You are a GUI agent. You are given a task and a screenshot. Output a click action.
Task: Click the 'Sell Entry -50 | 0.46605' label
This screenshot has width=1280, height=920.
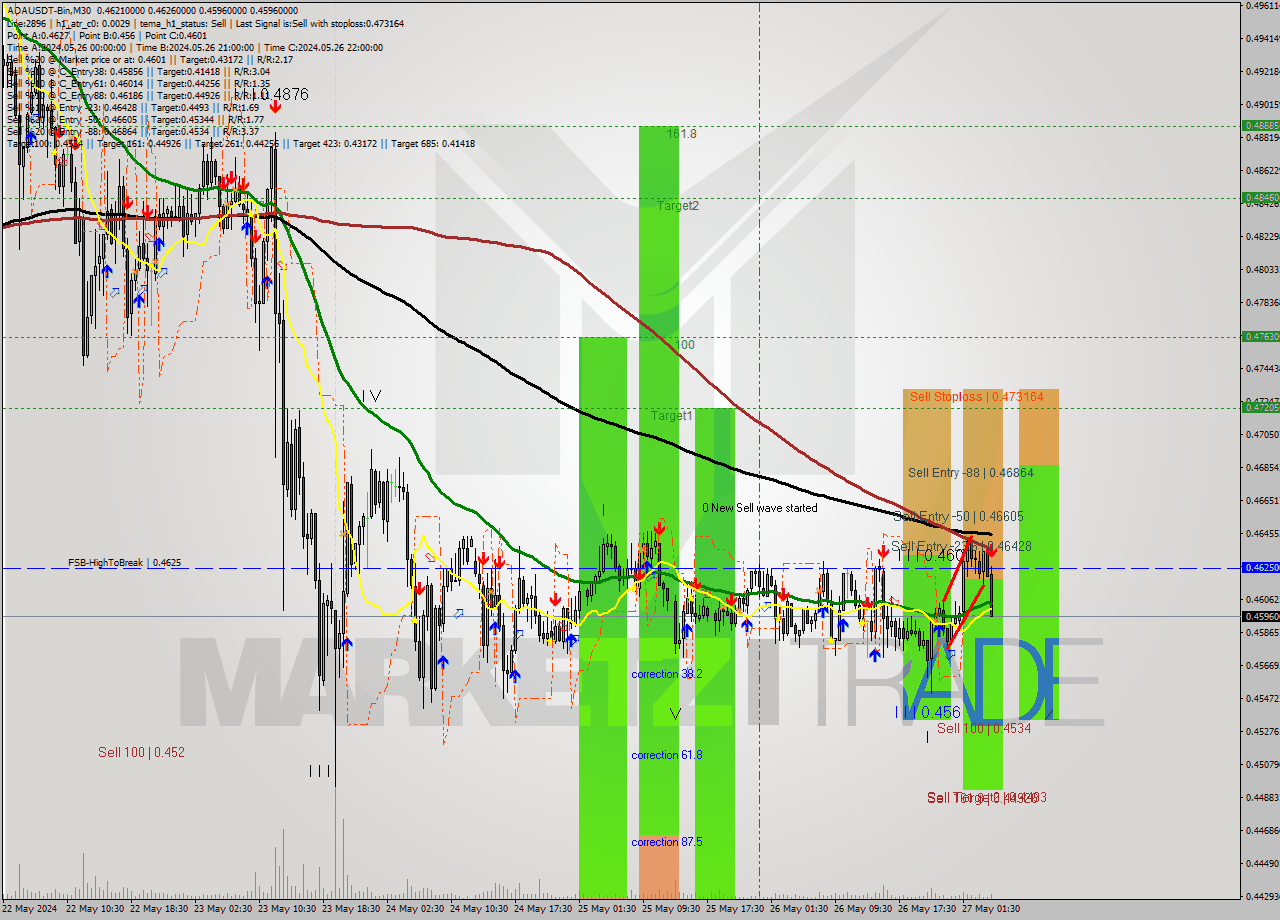(958, 517)
